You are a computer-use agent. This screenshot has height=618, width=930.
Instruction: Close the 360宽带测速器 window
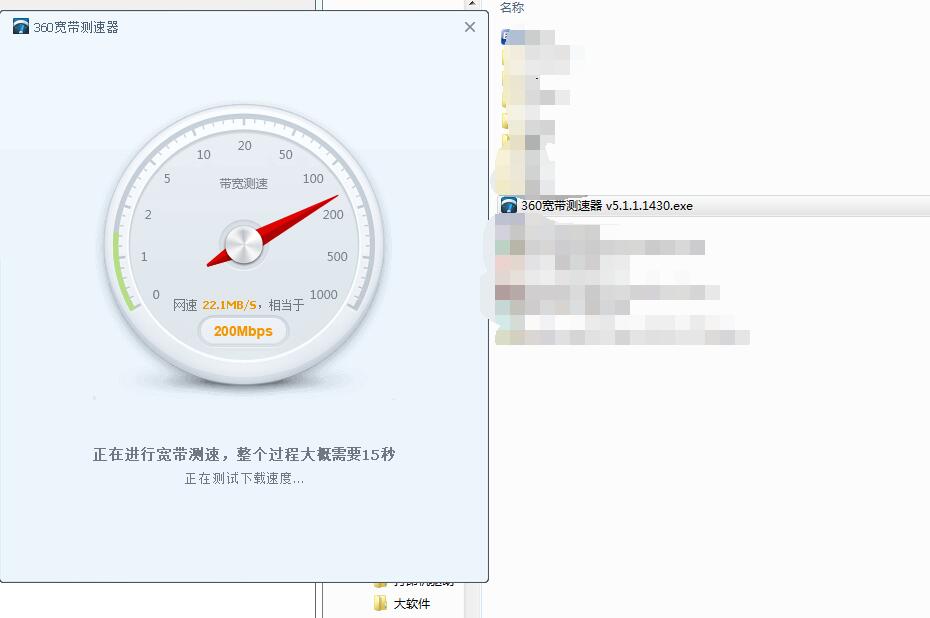click(470, 27)
